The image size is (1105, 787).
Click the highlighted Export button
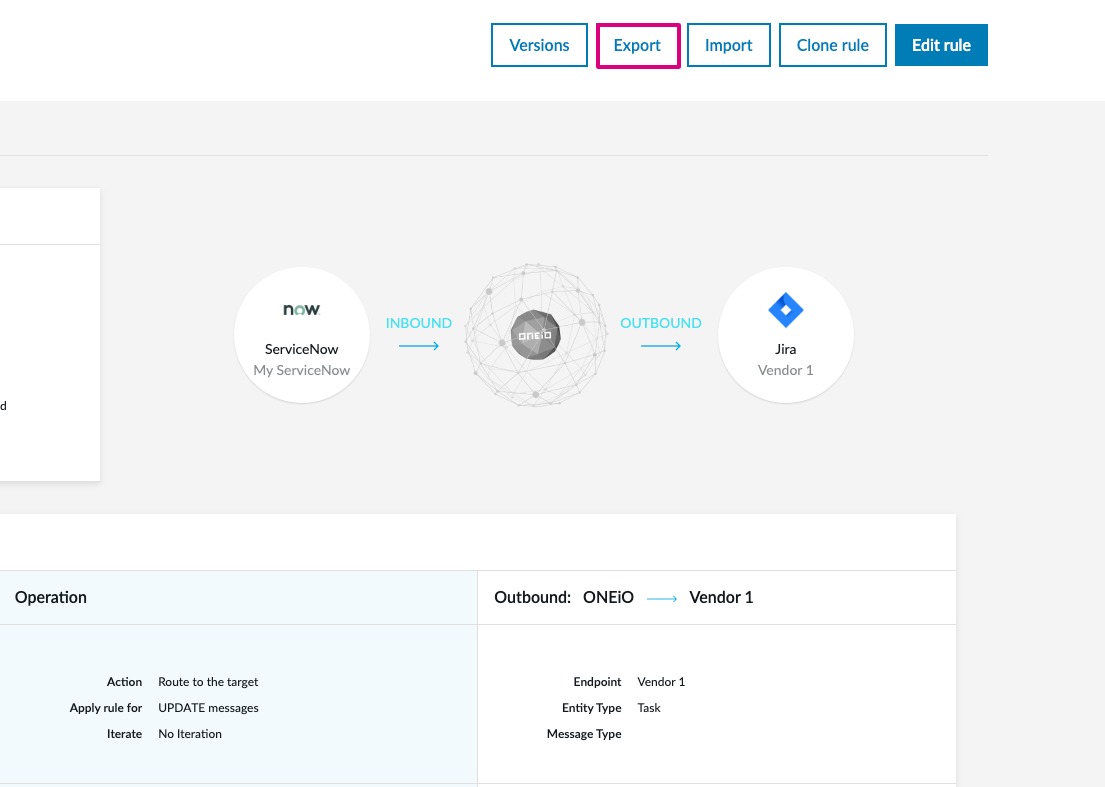[637, 45]
